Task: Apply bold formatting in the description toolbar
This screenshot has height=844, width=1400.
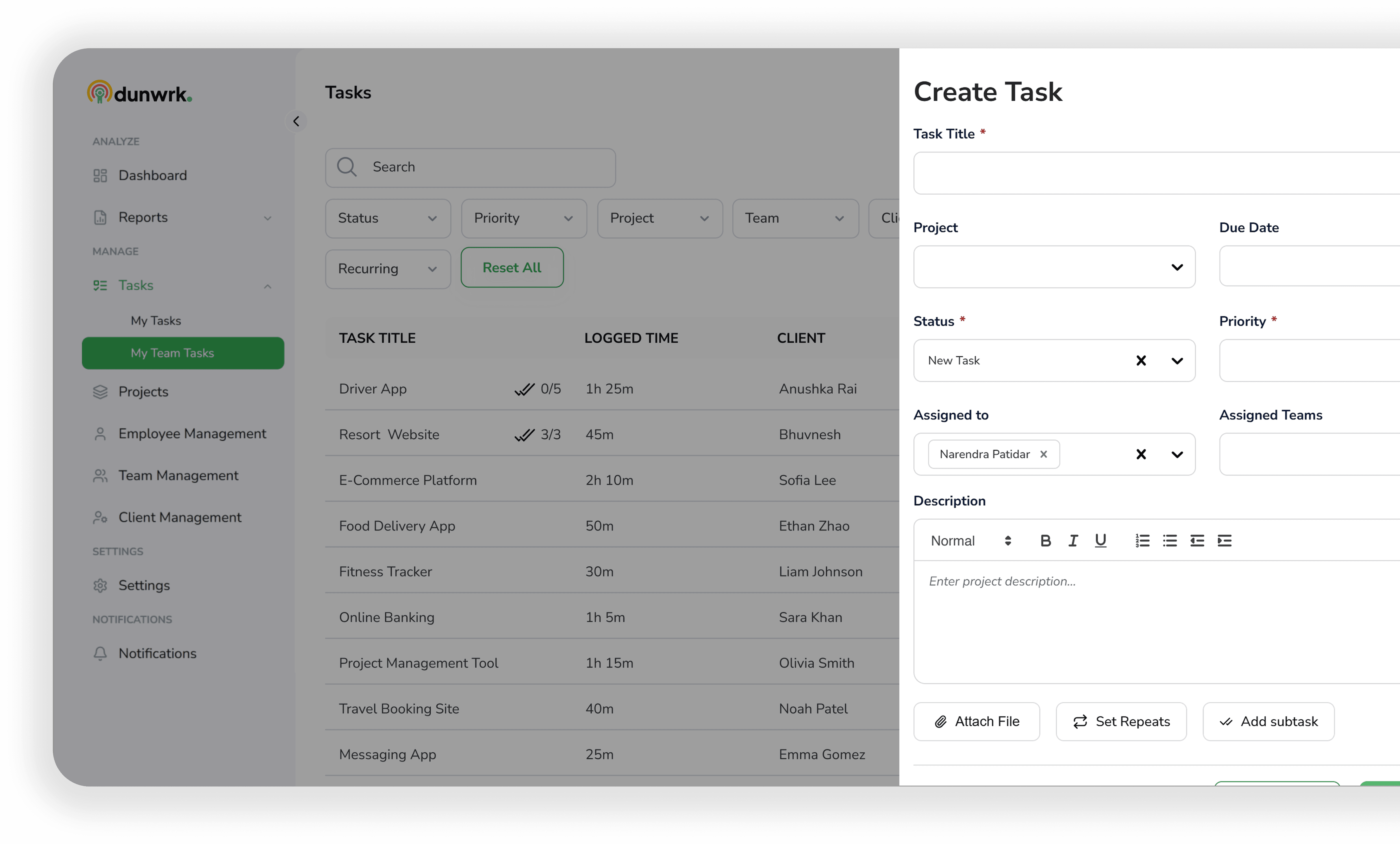Action: pos(1045,540)
